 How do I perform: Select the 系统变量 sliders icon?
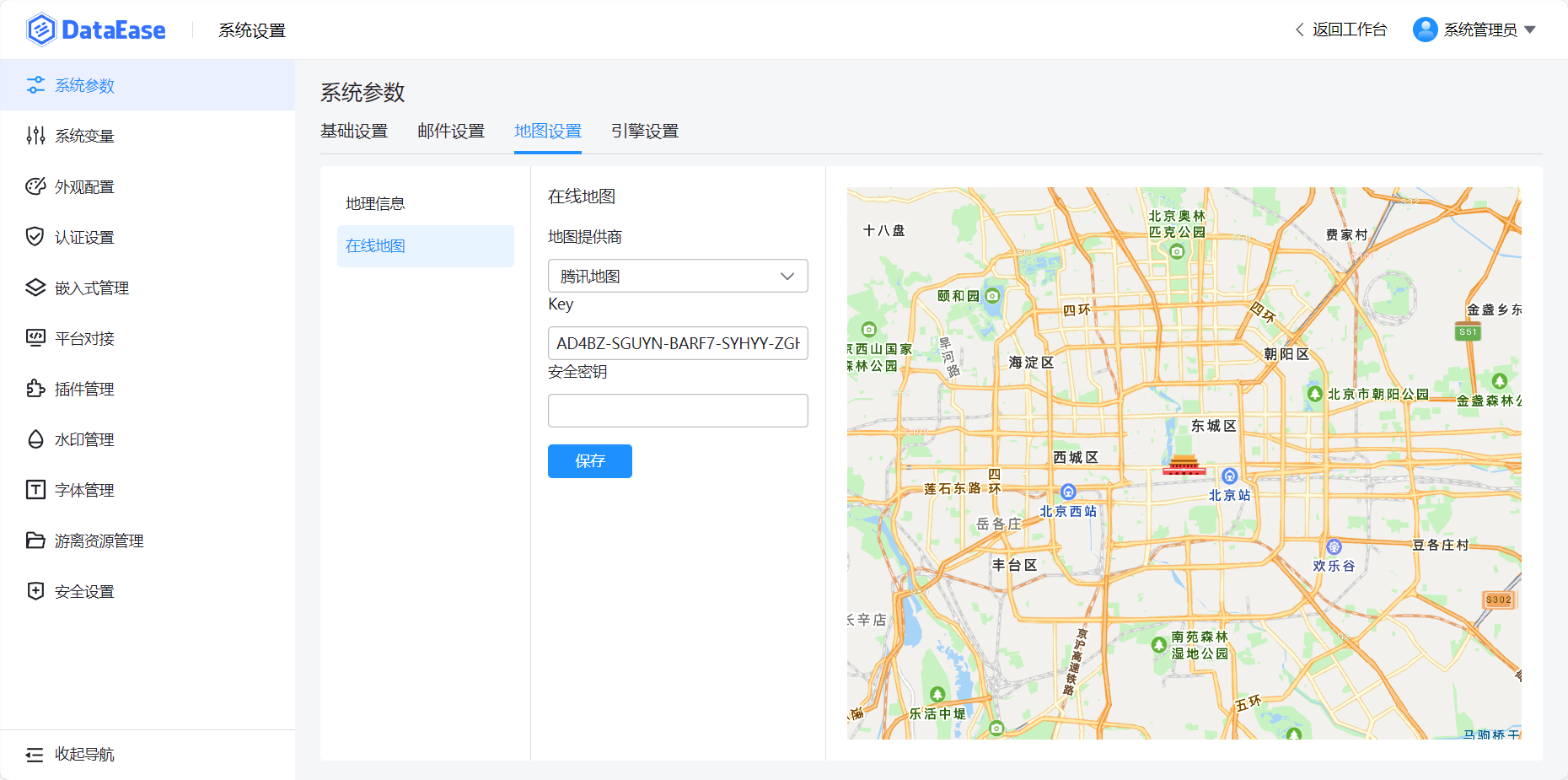(35, 136)
